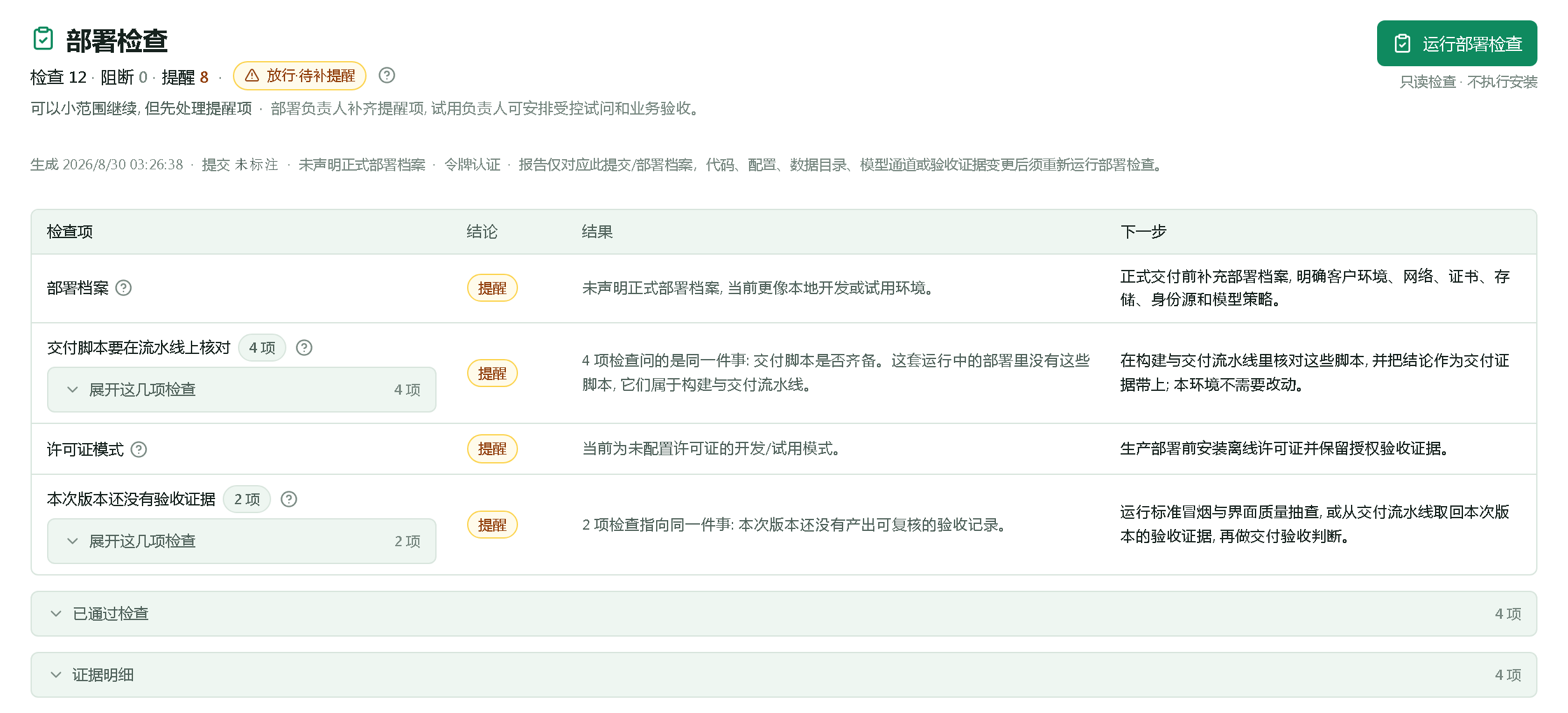Click 提醒 badge in 验收证据 row
1568x713 pixels.
493,525
